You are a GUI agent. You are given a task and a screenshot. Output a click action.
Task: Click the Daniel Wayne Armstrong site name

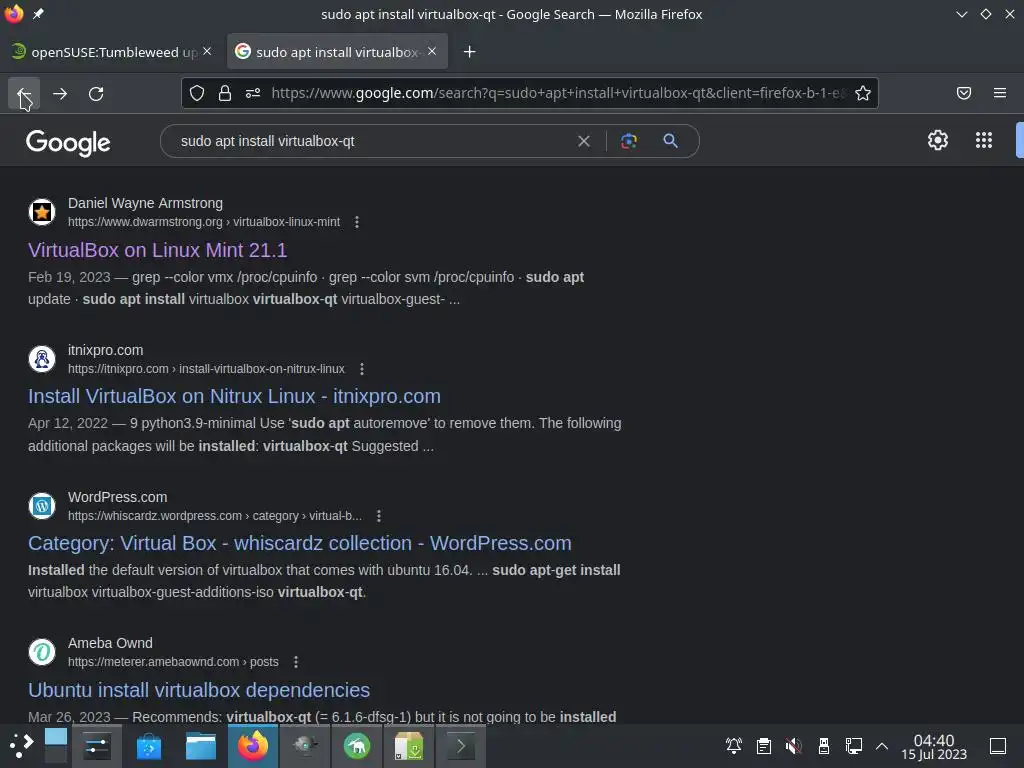146,203
